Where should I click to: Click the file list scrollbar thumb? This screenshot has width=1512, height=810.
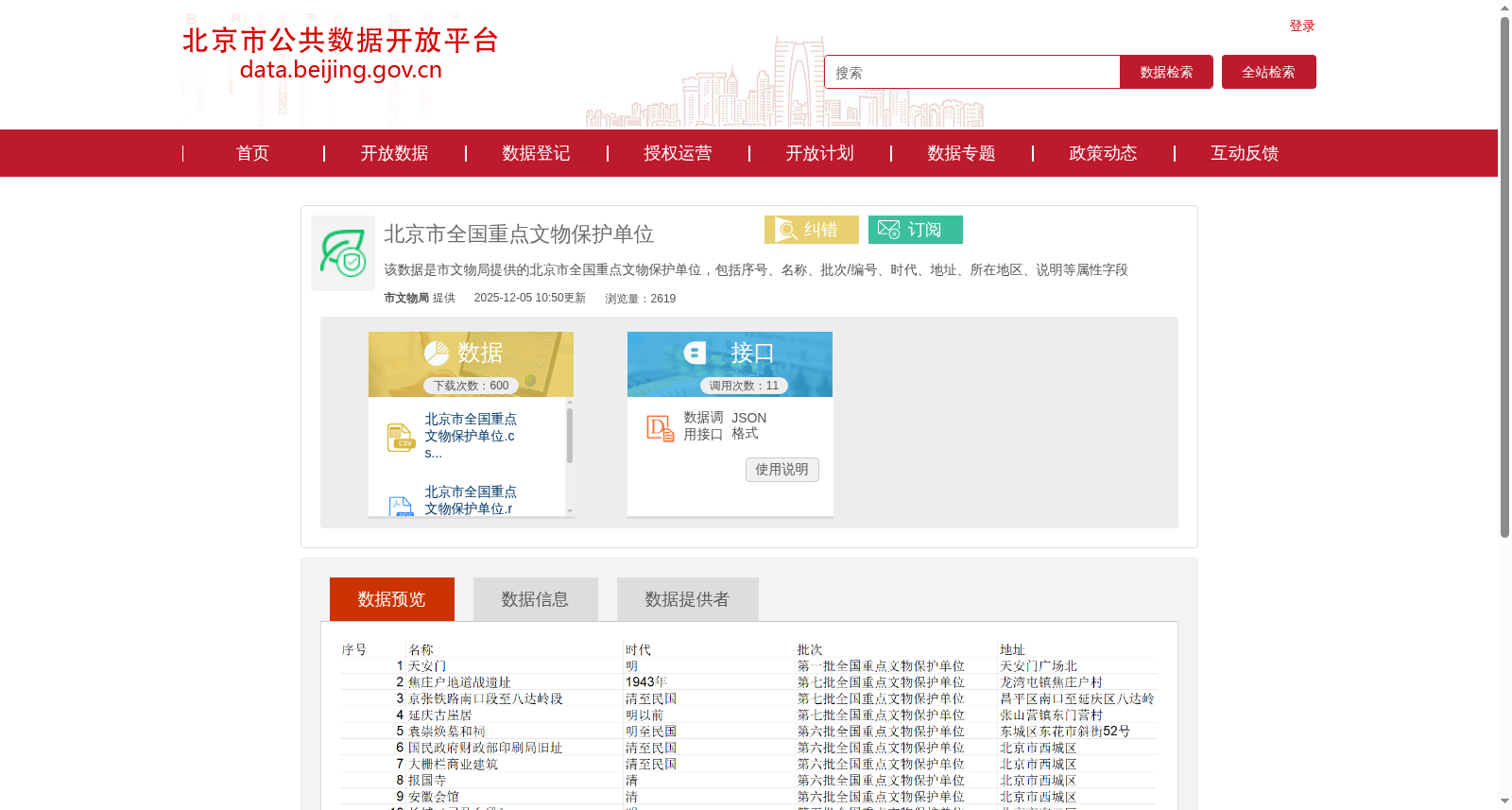(x=570, y=435)
